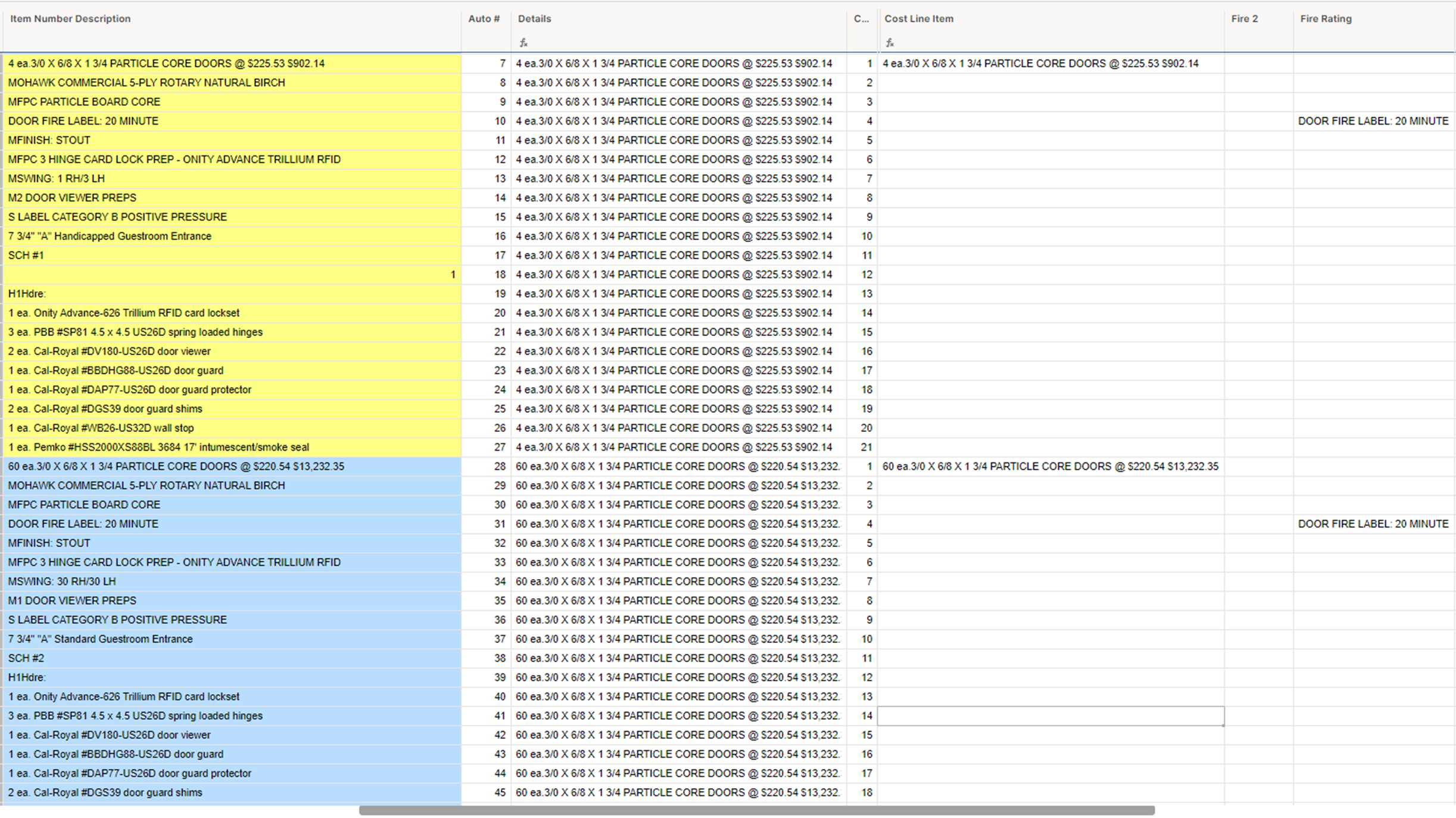Click the Fire Rating column header
Viewport: 1456px width, 818px height.
pos(1326,18)
